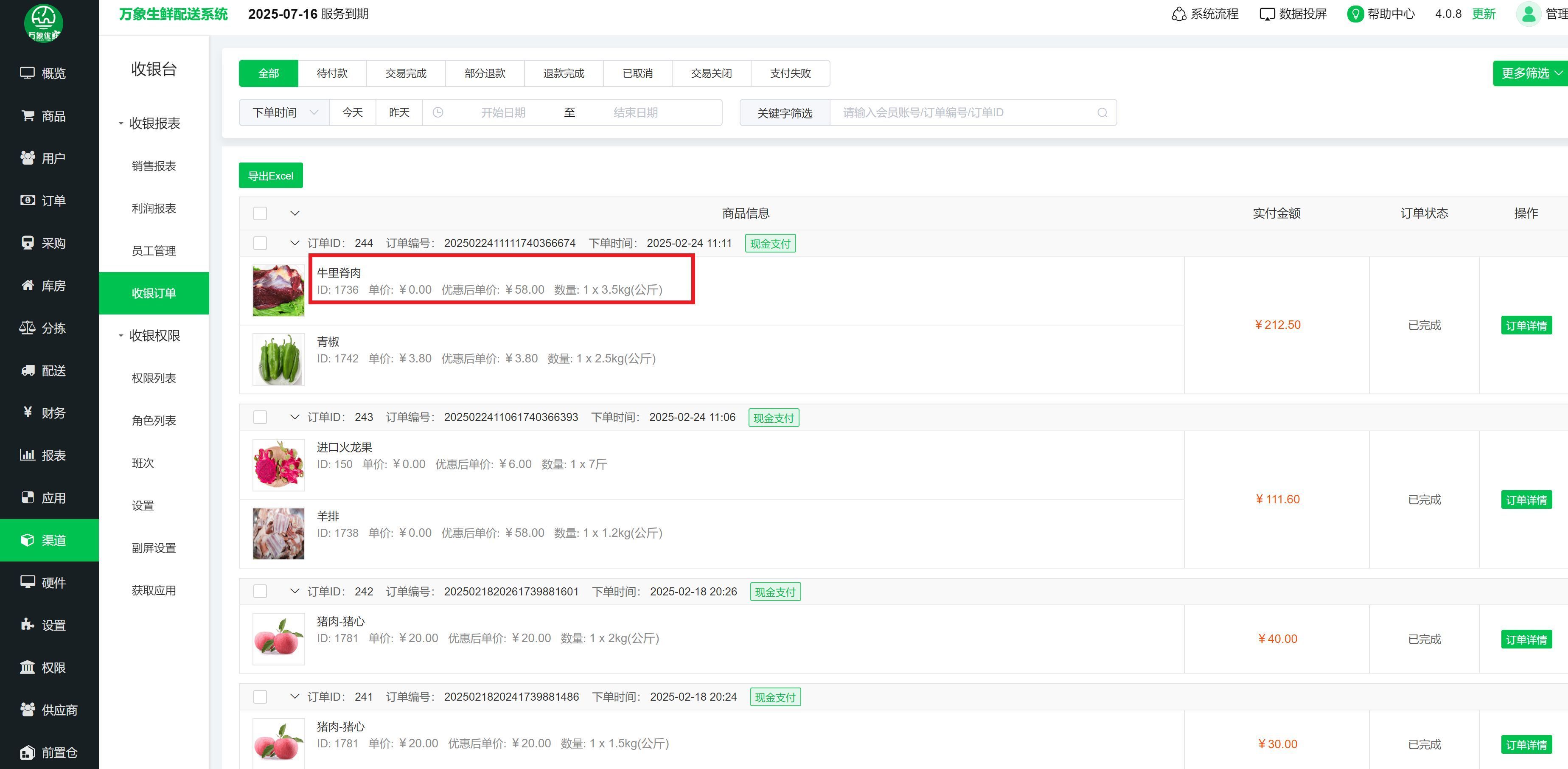This screenshot has width=1568, height=769.
Task: Open 数据投屏 screen icon in header
Action: click(1267, 14)
